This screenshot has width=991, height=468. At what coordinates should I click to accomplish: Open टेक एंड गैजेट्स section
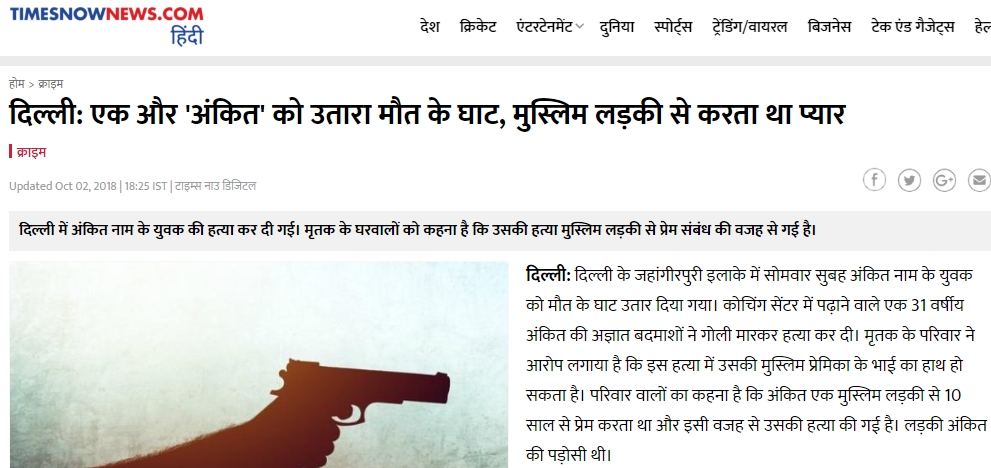tap(913, 27)
